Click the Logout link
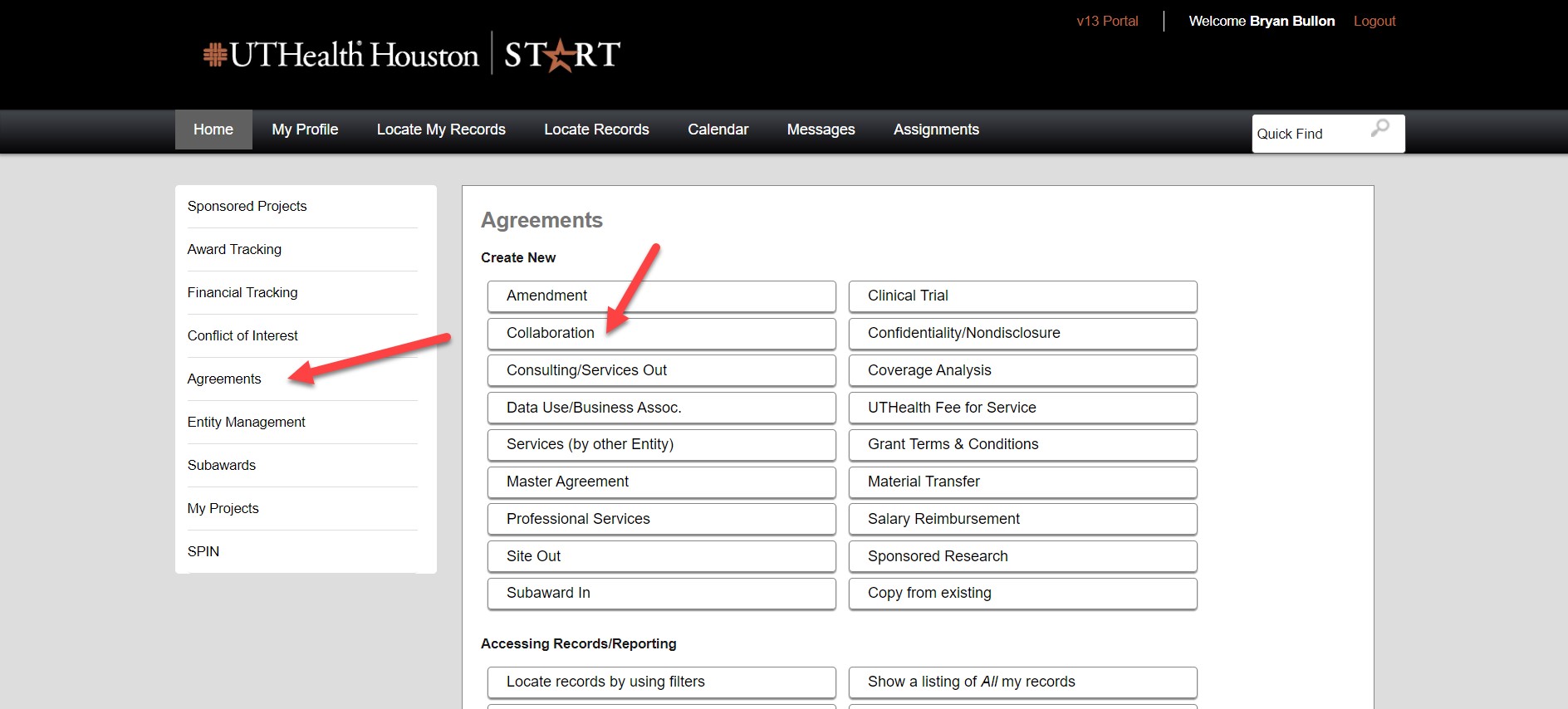This screenshot has width=1568, height=709. (1374, 21)
